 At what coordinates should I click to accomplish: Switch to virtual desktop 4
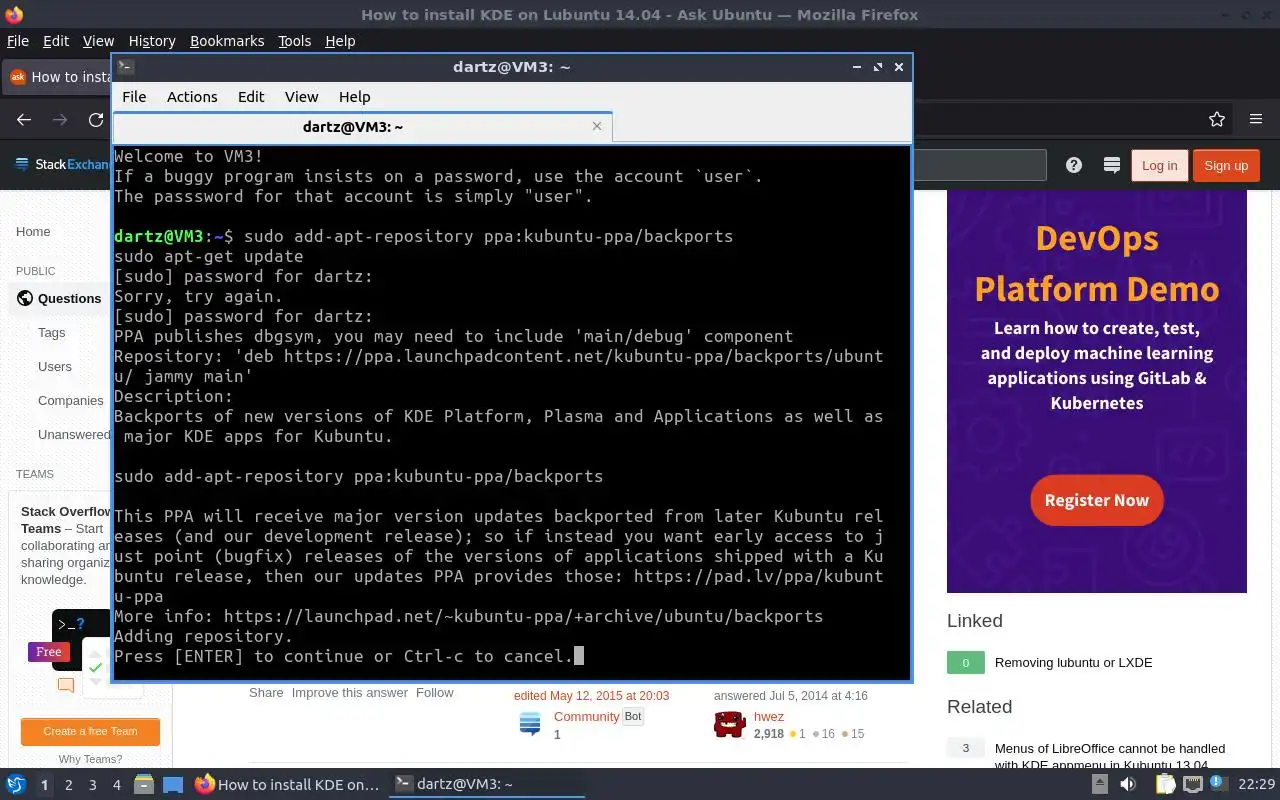pos(117,785)
